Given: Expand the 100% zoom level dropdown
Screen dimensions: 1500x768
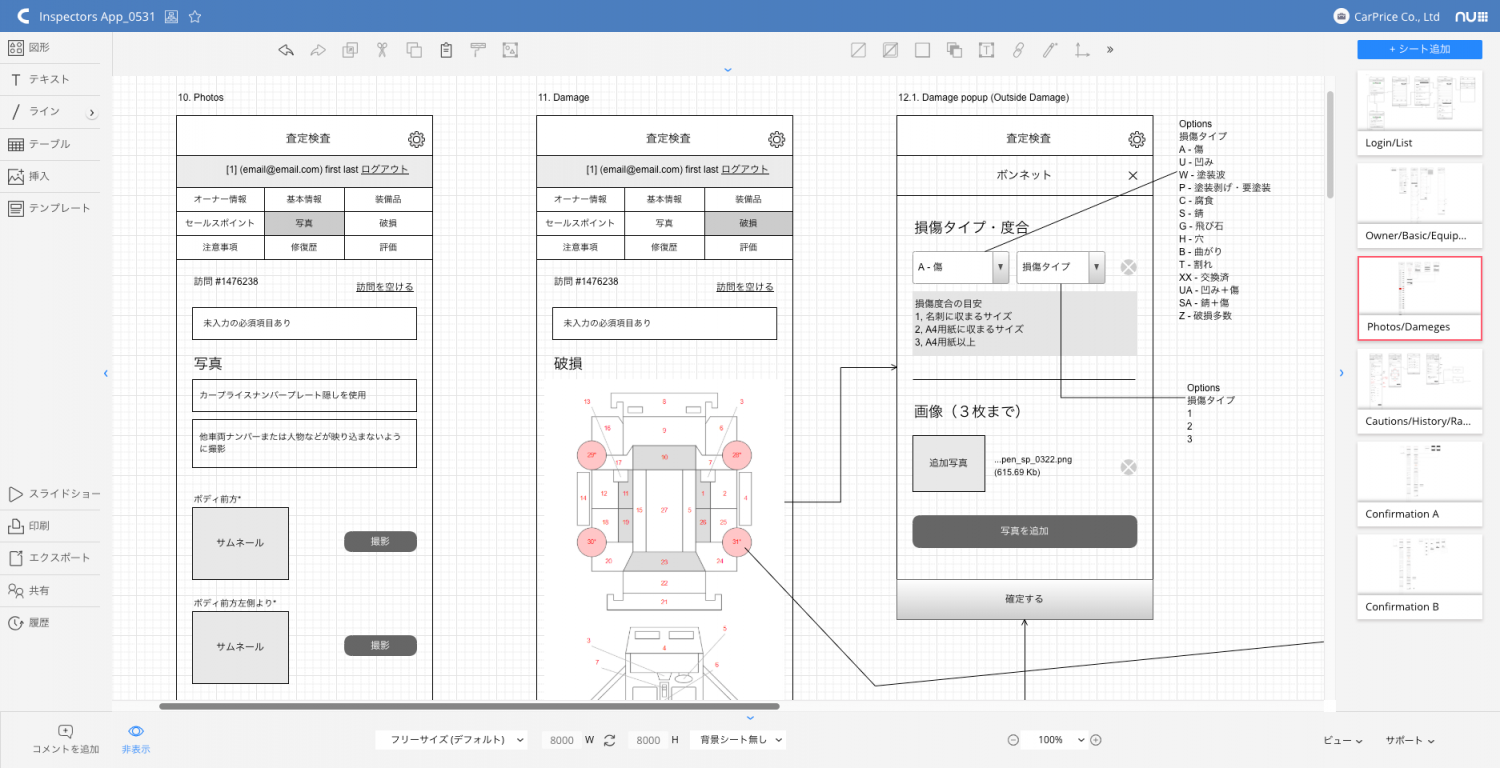Looking at the screenshot, I should (1055, 740).
